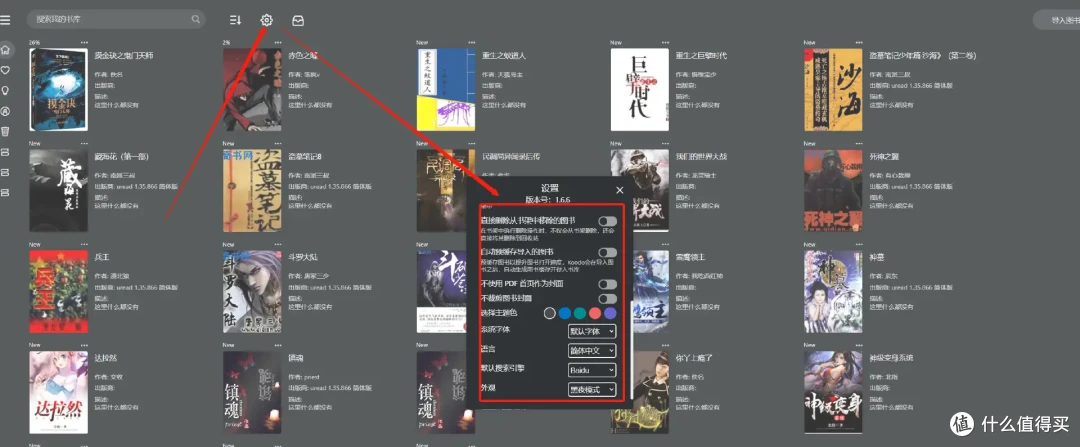This screenshot has width=1080, height=447.
Task: Open the 斗罗大陆 book cover
Action: click(x=252, y=291)
